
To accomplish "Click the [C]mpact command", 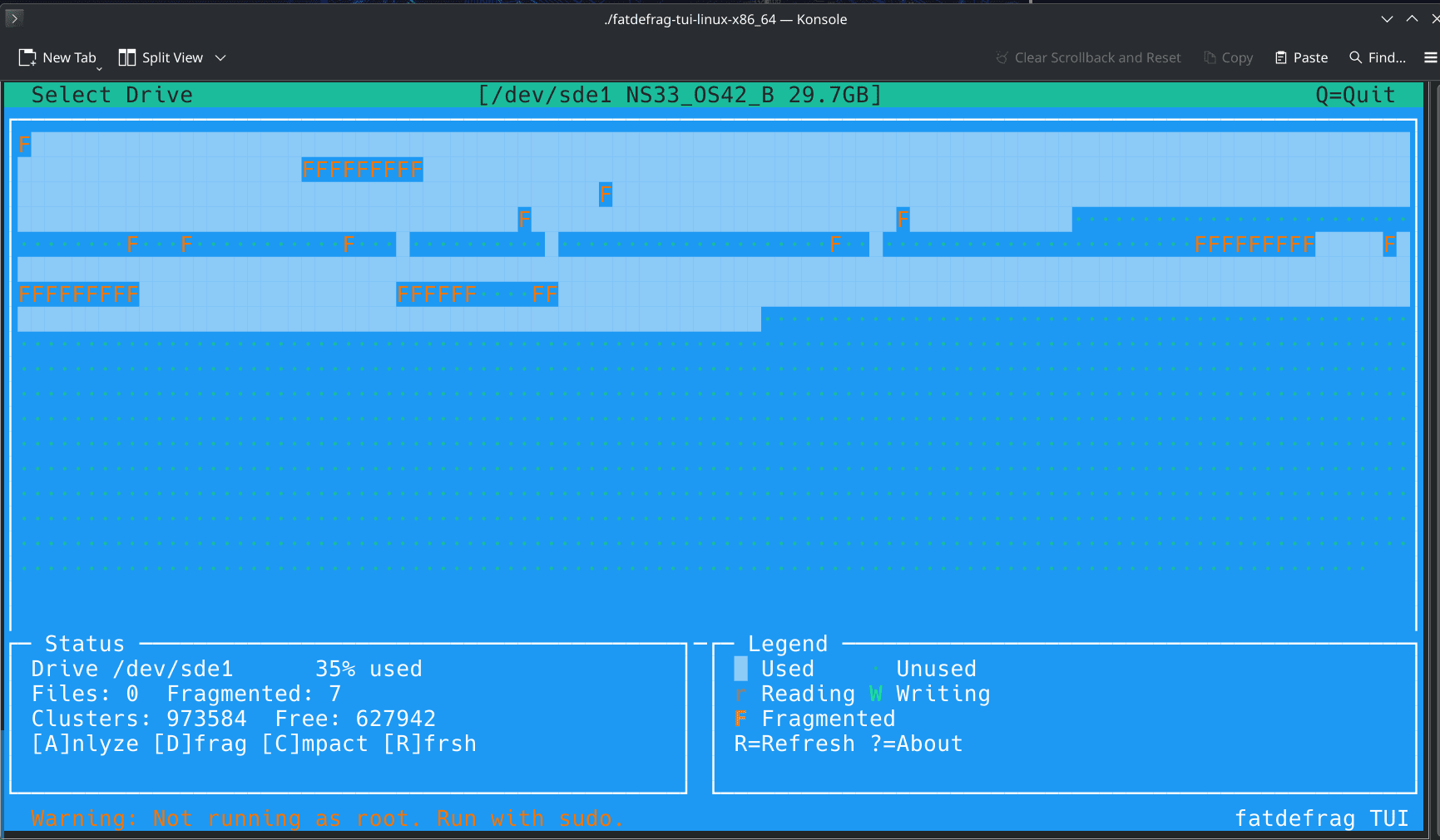I will click(314, 744).
